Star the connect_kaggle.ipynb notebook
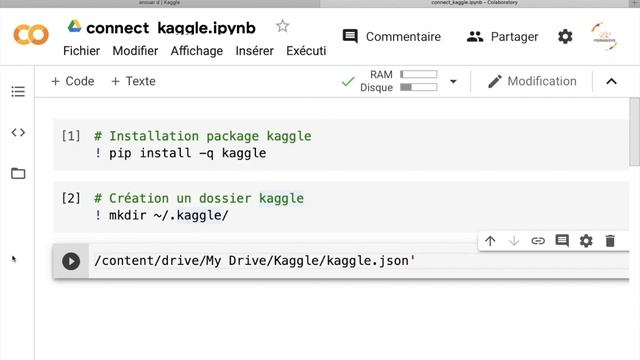The height and width of the screenshot is (360, 640). [x=282, y=26]
